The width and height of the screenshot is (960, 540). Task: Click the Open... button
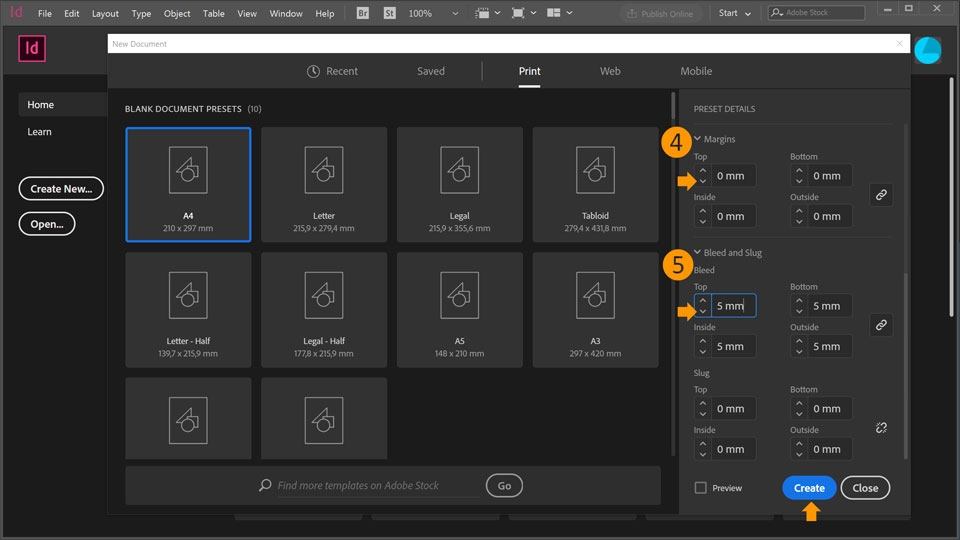pyautogui.click(x=47, y=224)
